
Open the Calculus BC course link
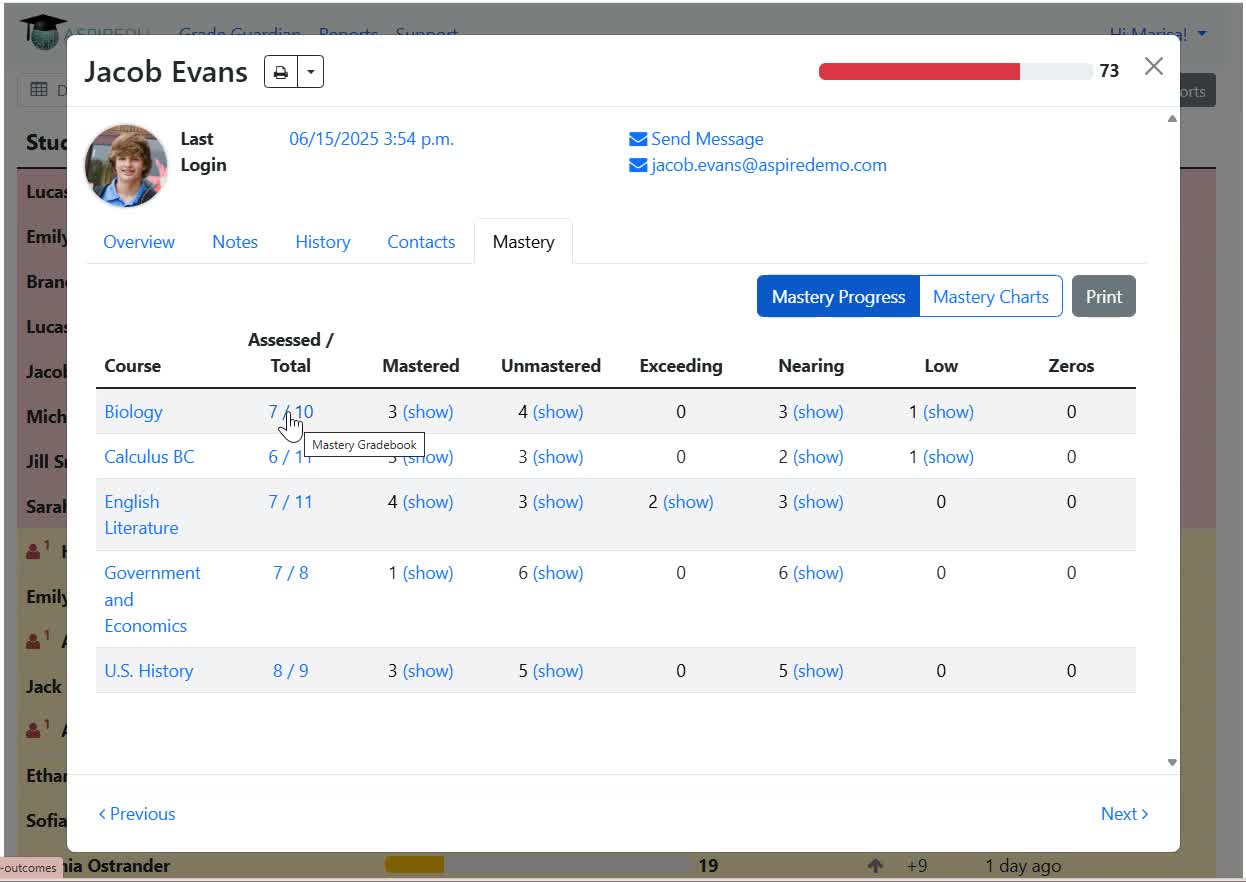(x=149, y=457)
